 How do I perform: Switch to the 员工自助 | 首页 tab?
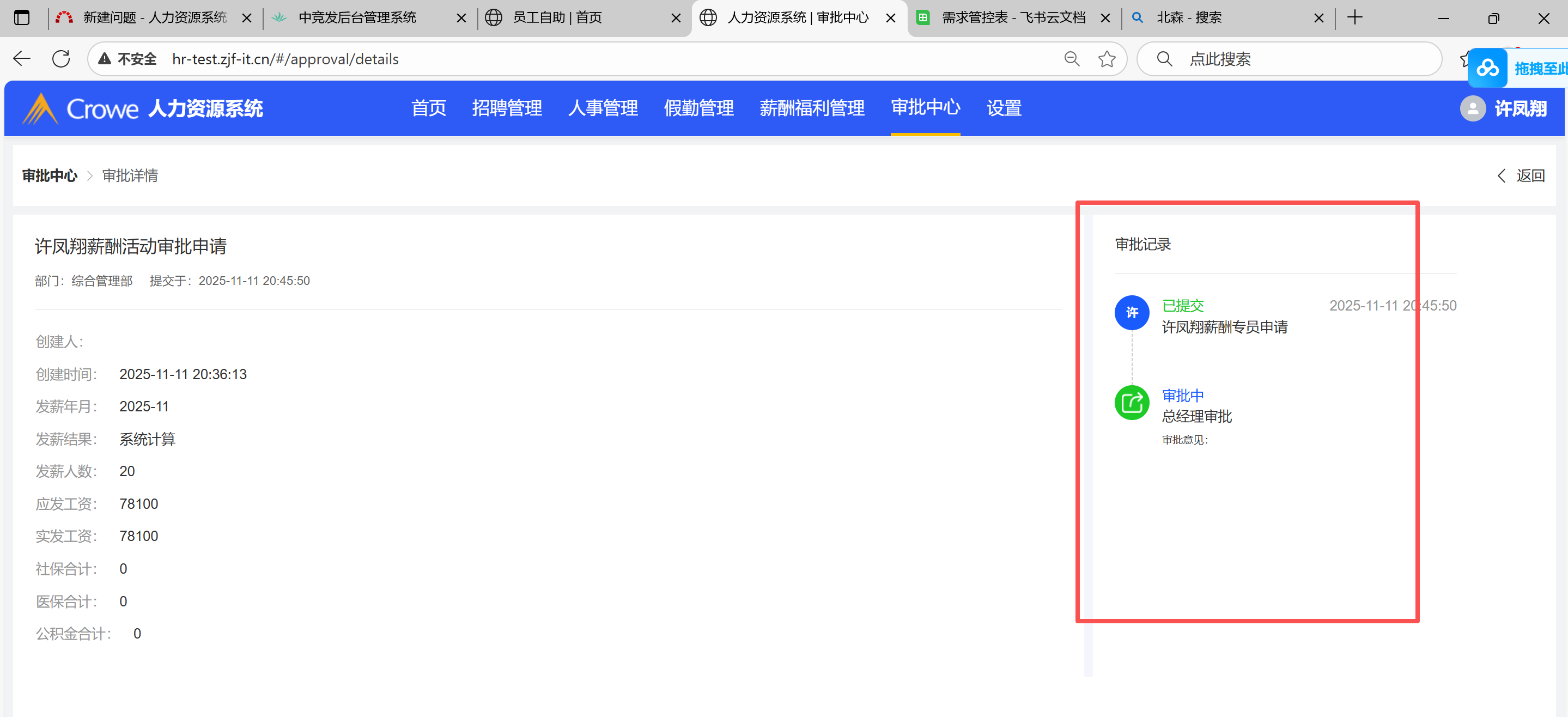click(x=557, y=17)
